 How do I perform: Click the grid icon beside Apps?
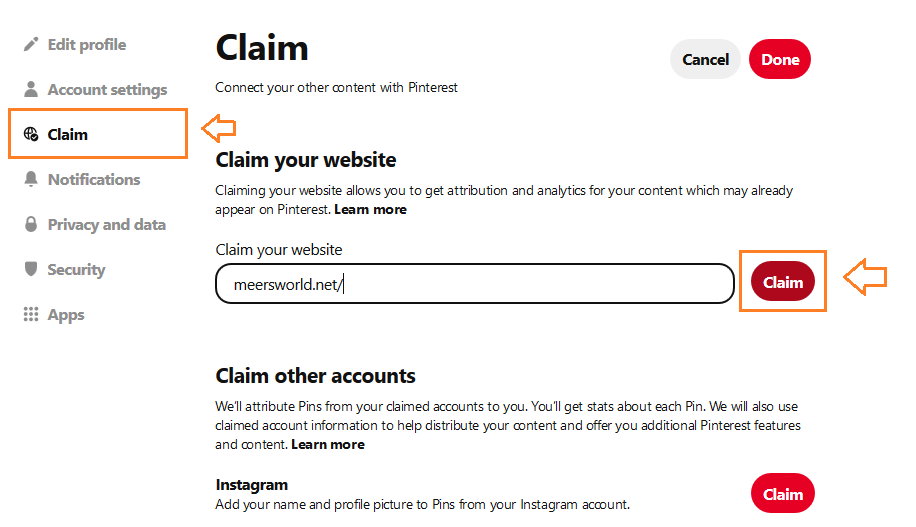(31, 315)
